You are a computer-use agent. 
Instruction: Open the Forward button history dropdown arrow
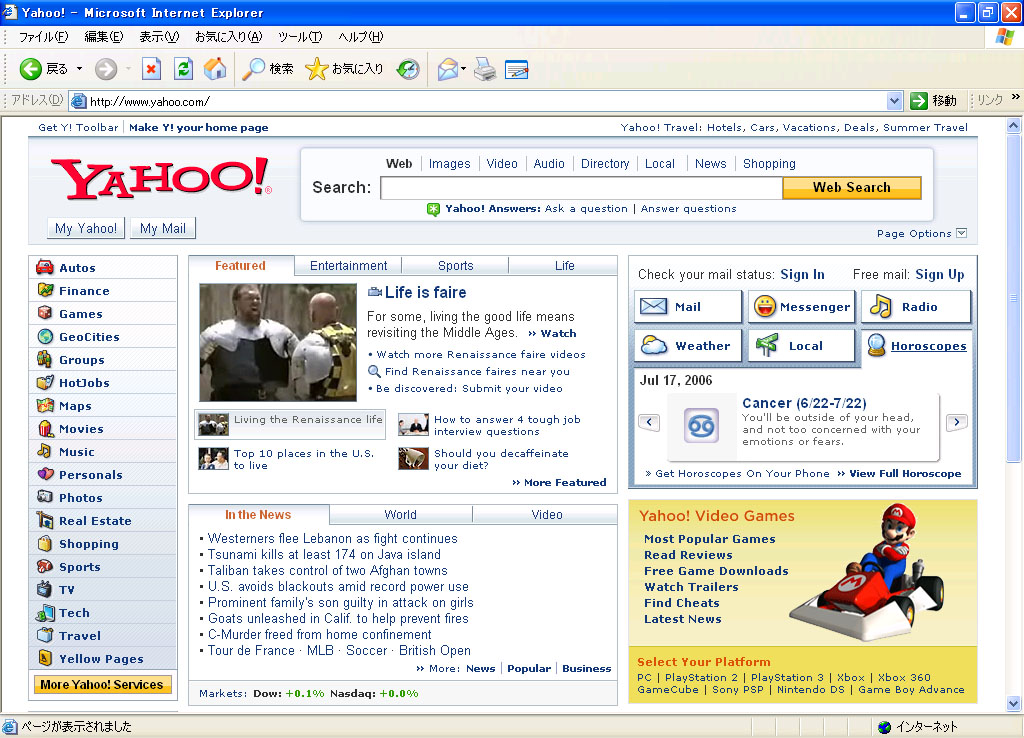click(128, 69)
